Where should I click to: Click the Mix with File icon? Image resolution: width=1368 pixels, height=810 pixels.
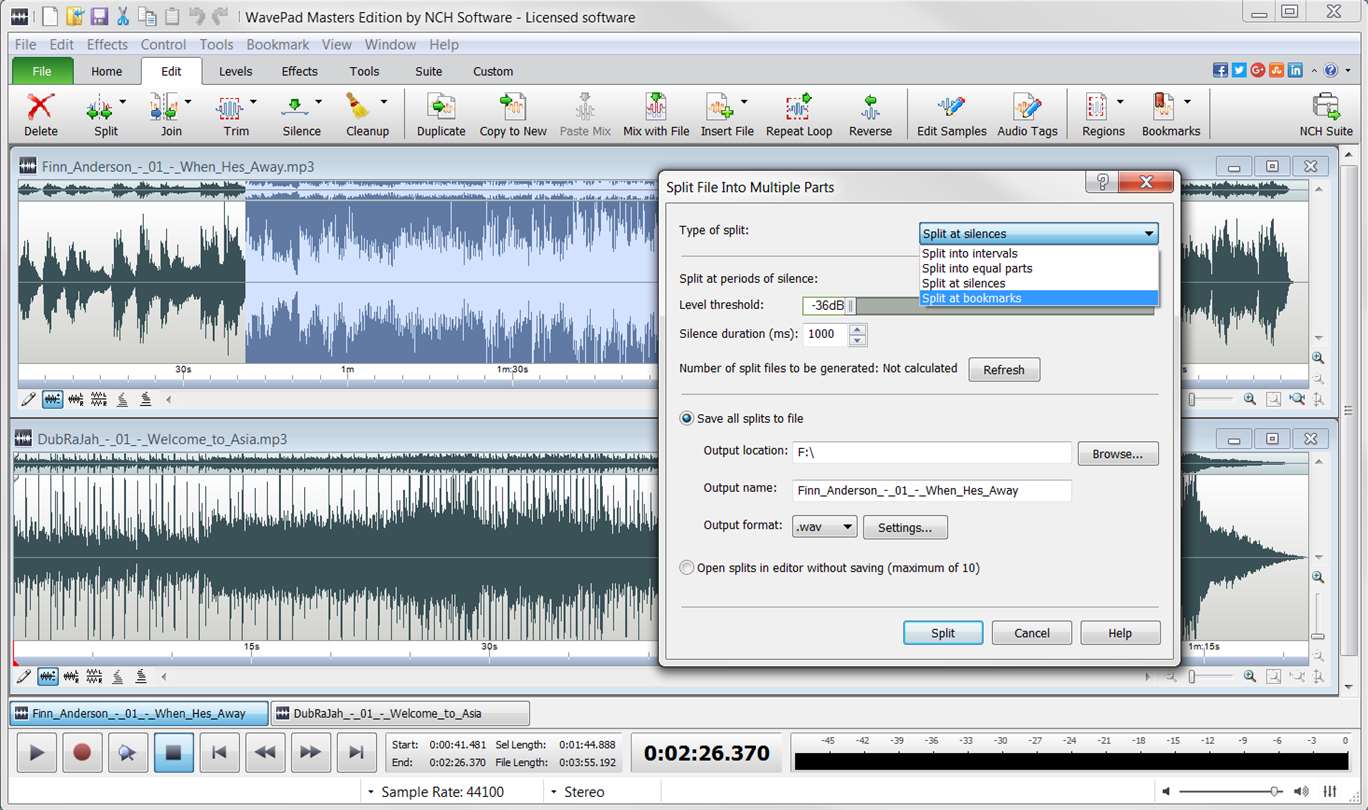pos(656,108)
